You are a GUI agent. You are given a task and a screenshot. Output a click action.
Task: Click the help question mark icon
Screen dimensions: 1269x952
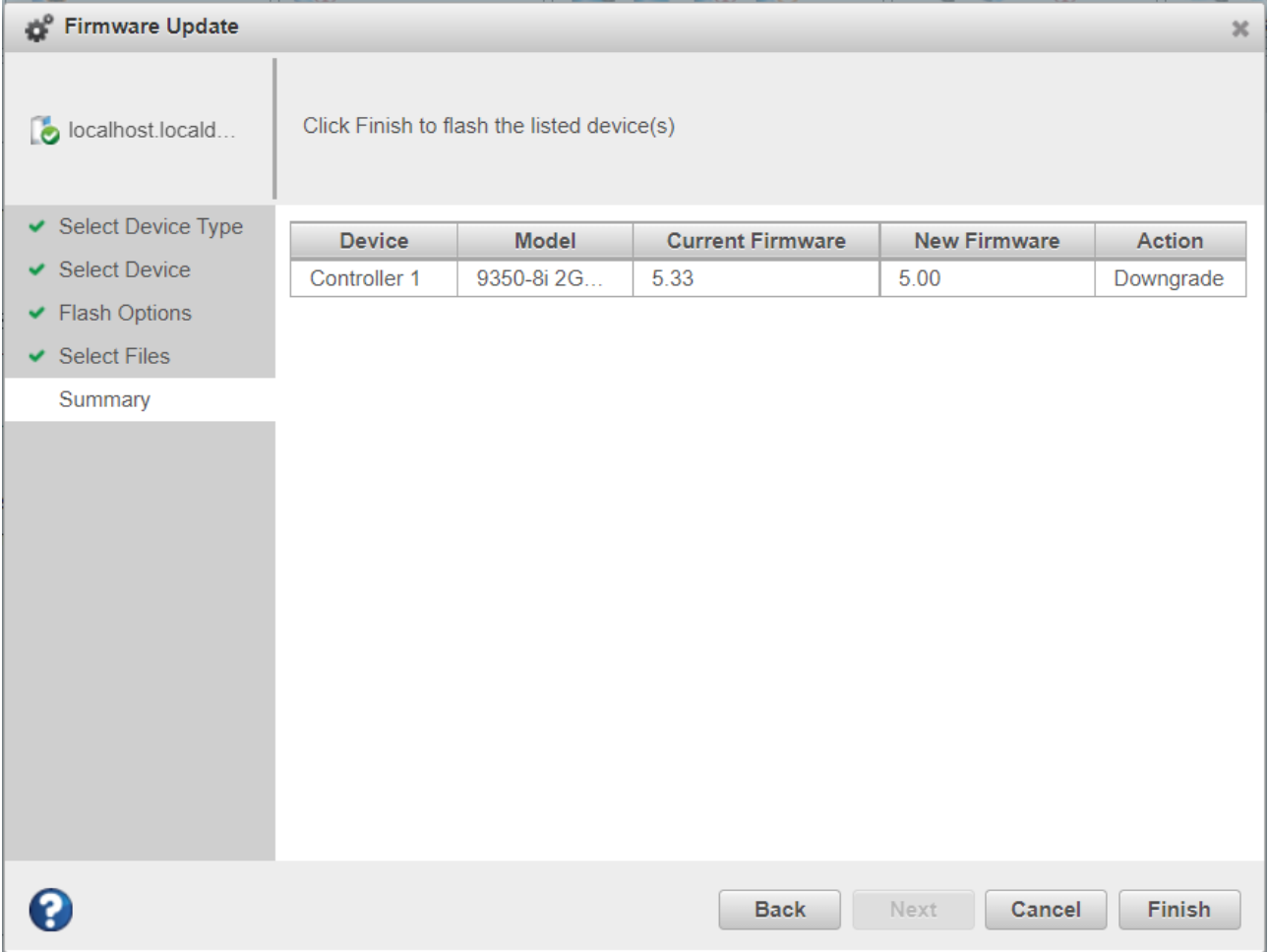tap(50, 910)
